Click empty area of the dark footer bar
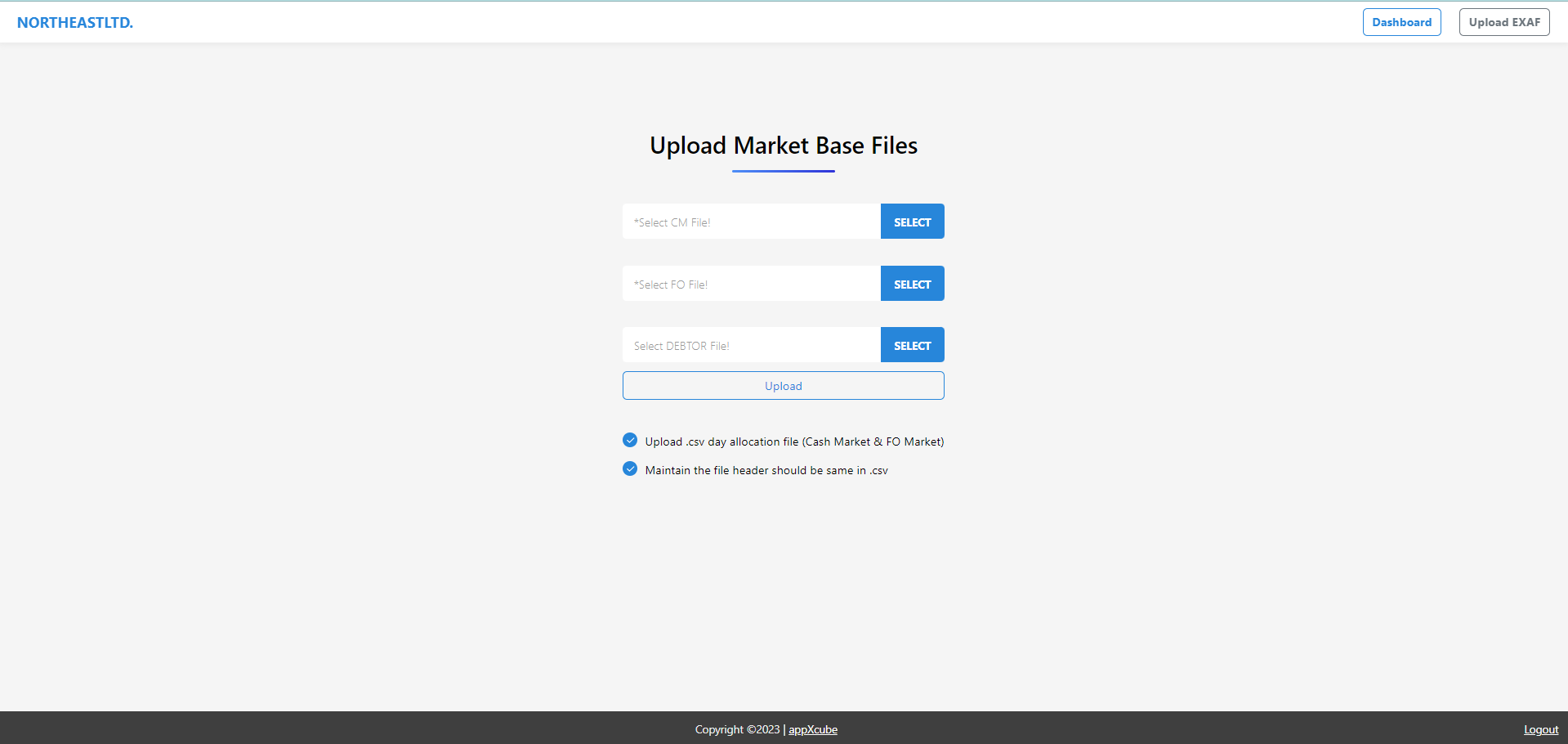The height and width of the screenshot is (744, 1568). (327, 728)
